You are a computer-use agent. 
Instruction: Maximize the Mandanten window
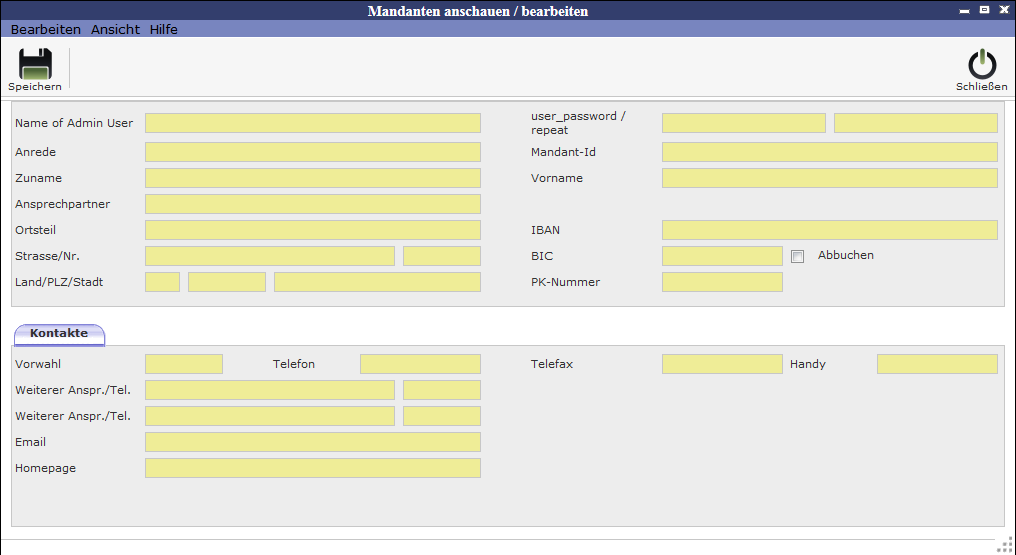(x=984, y=10)
